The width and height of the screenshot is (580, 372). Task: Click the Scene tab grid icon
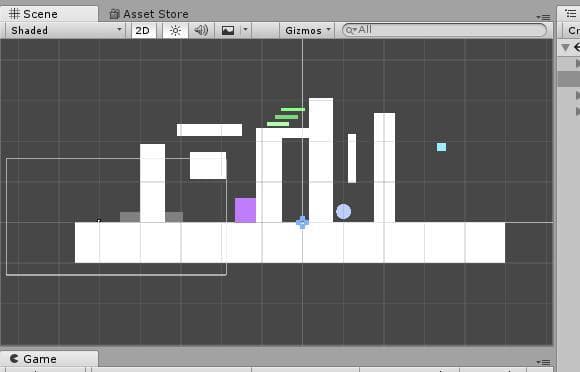[14, 14]
